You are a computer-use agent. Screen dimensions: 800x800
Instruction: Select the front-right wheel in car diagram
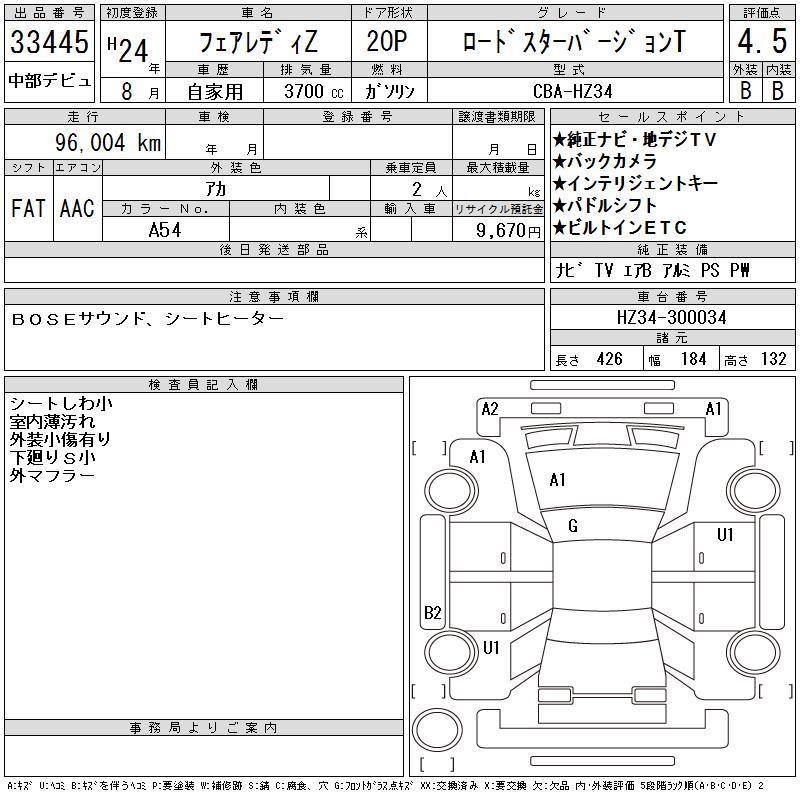755,491
